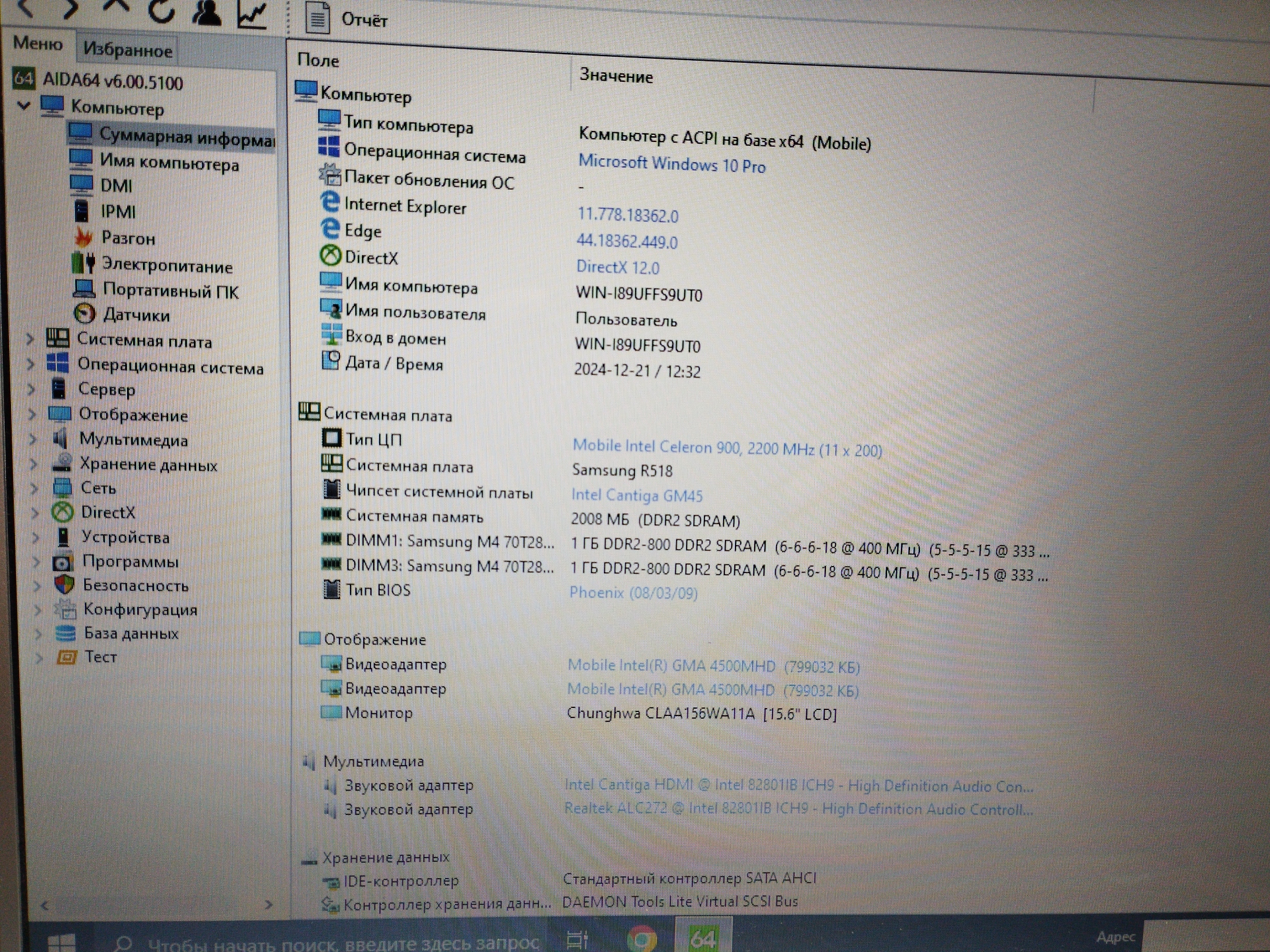Screen dimensions: 1270x952
Task: Expand the DirectX tree node
Action: pos(35,512)
